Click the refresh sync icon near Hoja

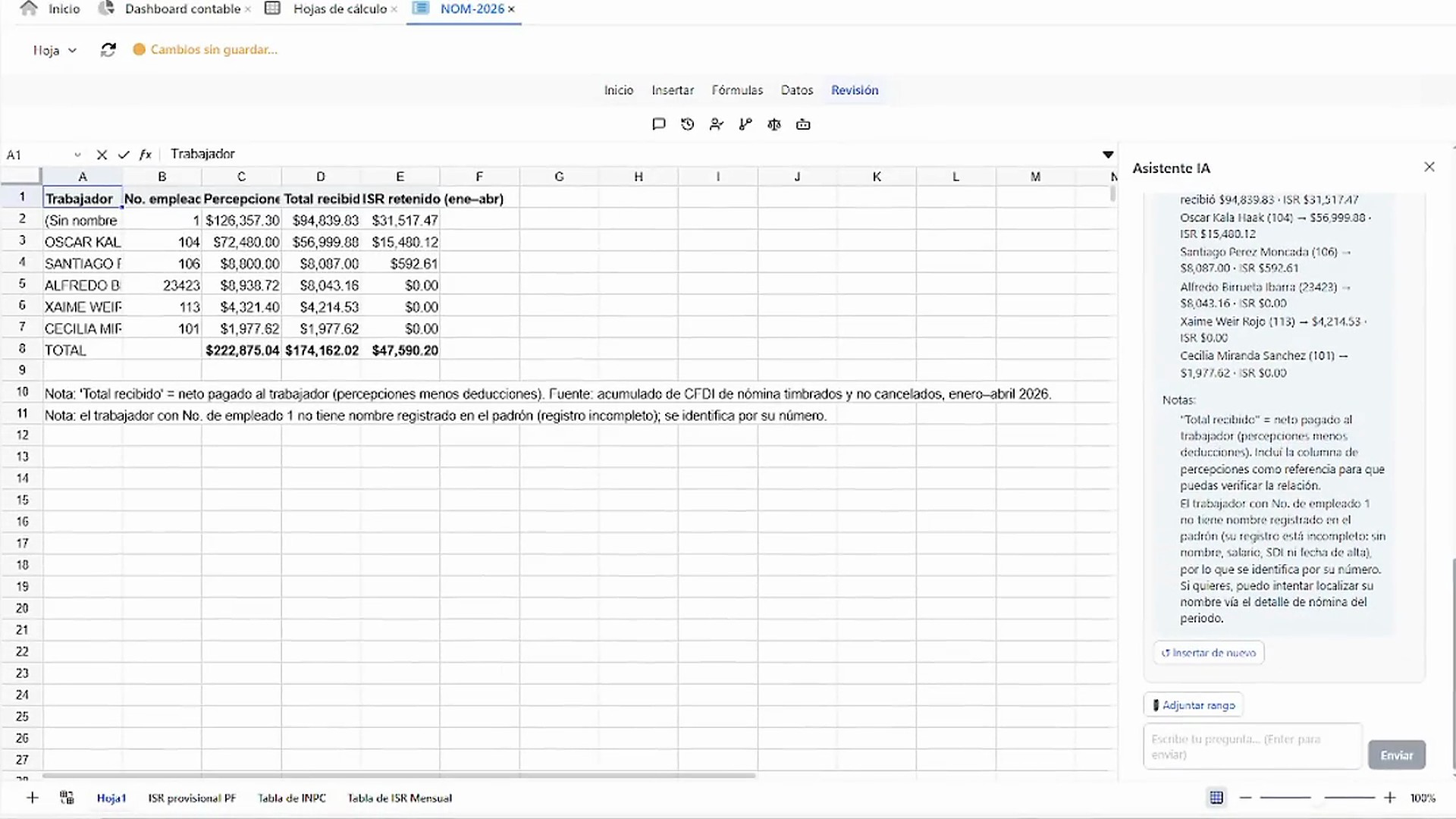tap(108, 50)
